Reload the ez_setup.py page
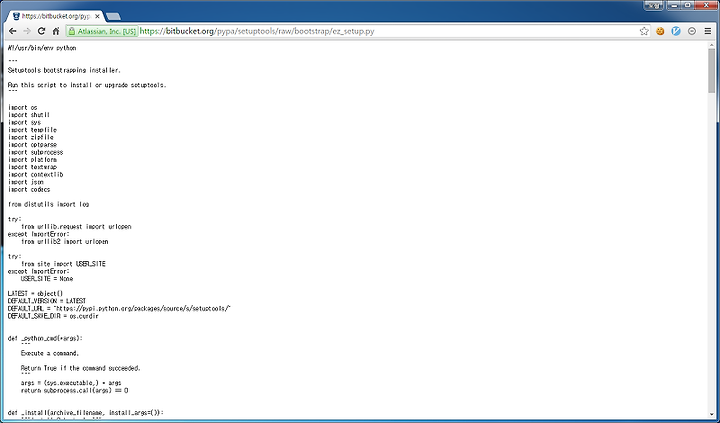Screen dimensions: 720x423 pyautogui.click(x=41, y=31)
